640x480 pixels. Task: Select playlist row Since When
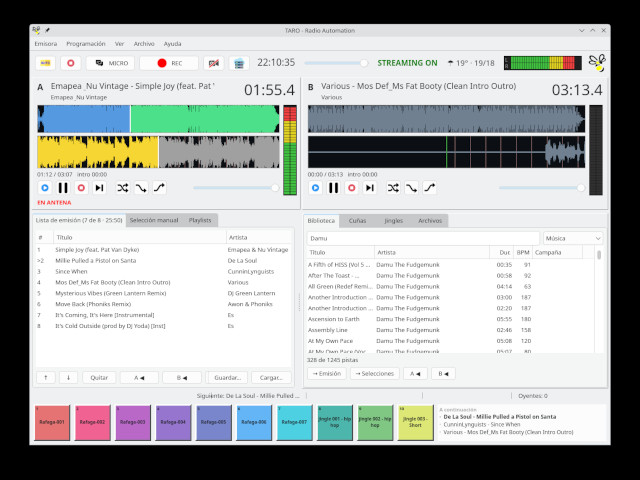tap(163, 271)
